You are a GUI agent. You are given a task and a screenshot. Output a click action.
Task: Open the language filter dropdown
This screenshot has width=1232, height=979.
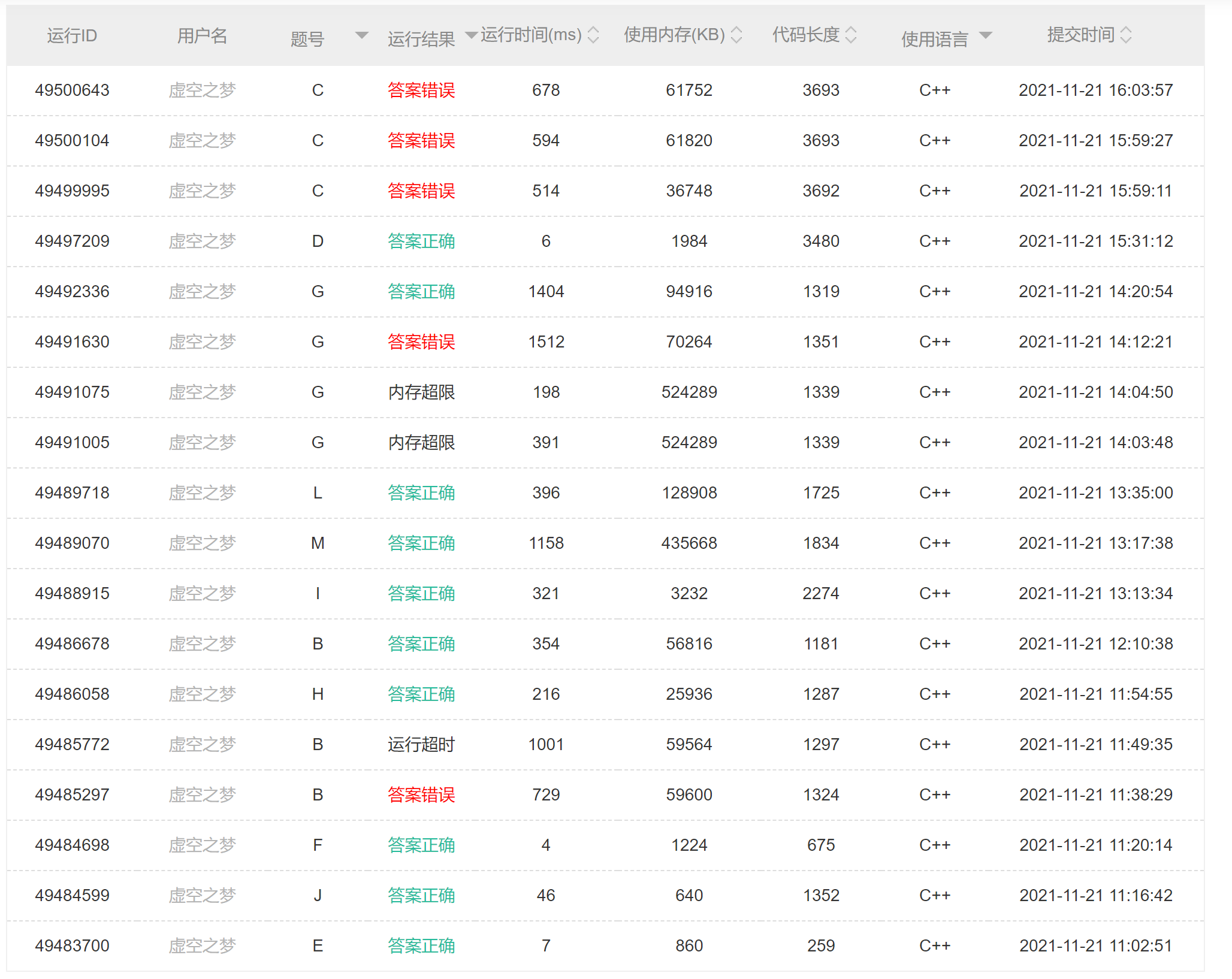tap(985, 35)
